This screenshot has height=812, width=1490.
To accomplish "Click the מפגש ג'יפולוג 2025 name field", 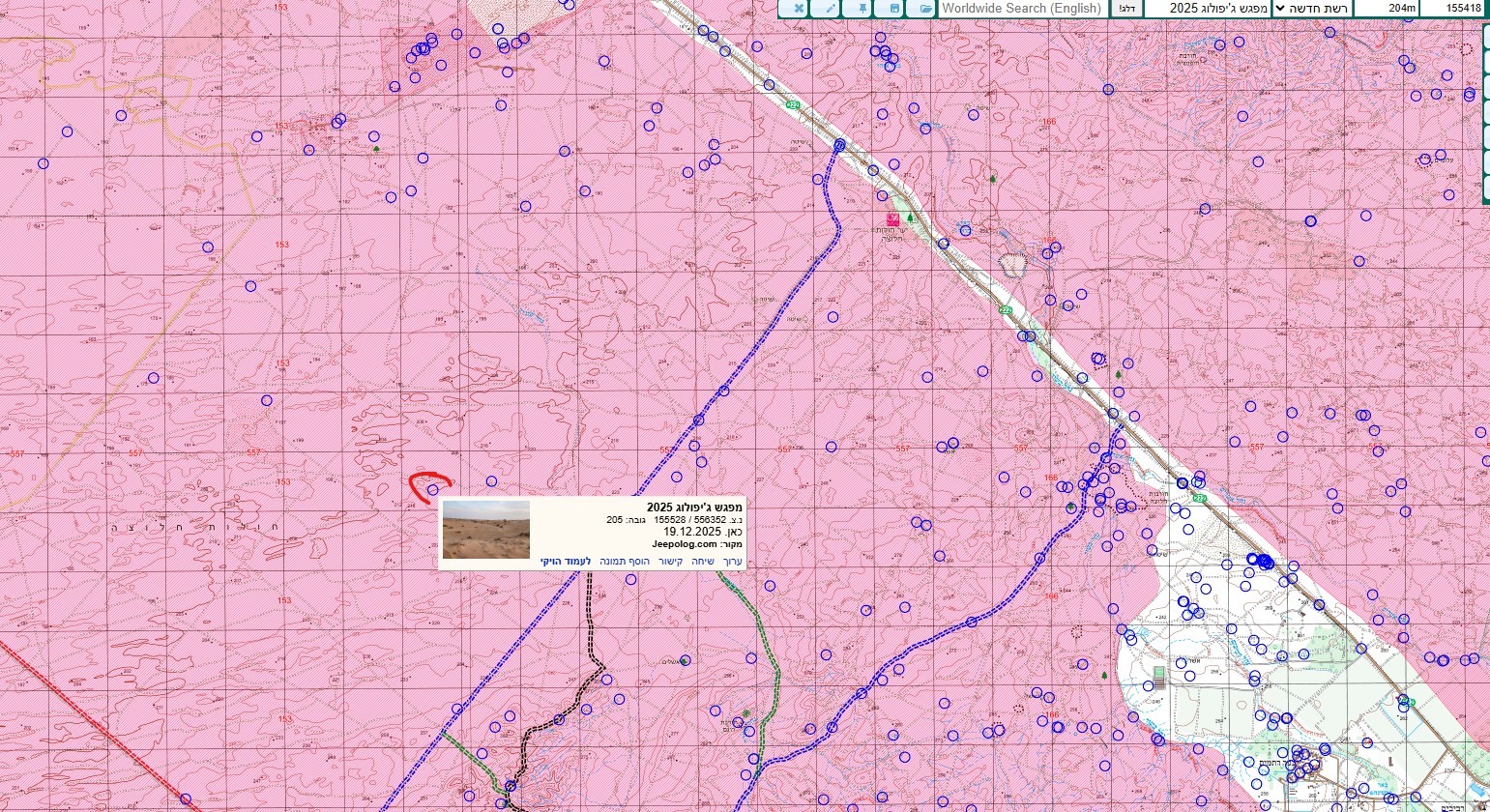I will pos(1204,9).
